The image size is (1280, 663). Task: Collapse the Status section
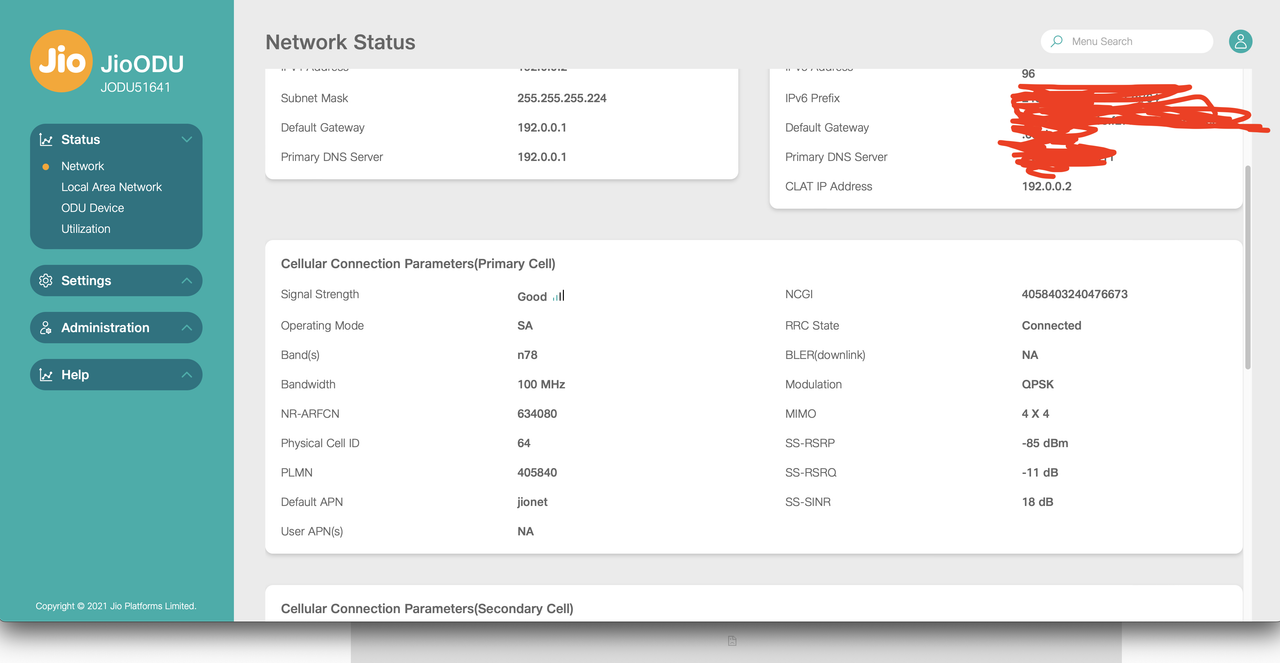click(186, 139)
